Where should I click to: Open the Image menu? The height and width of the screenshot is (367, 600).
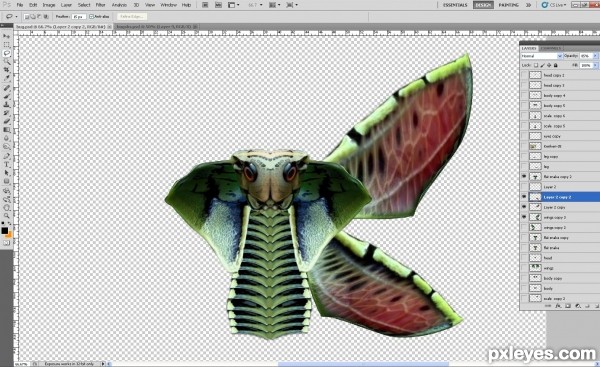click(49, 5)
